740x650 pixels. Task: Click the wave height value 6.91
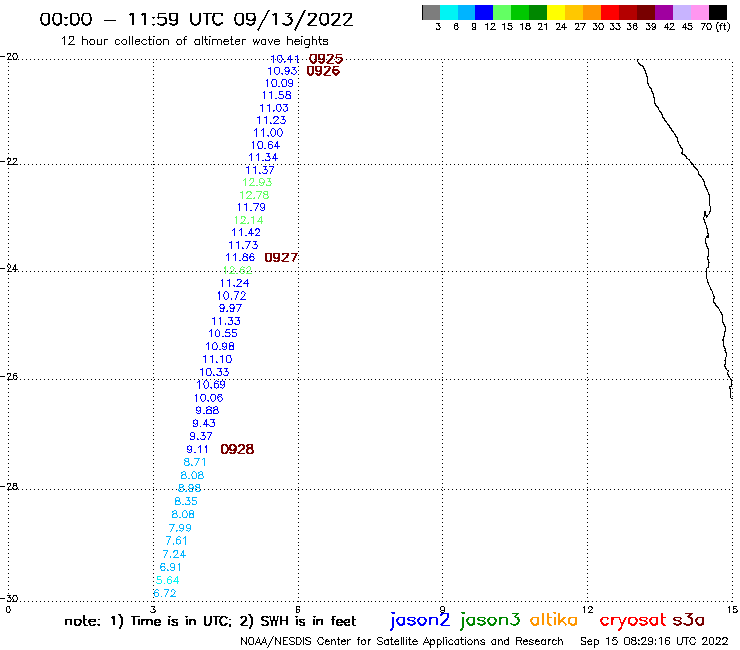(170, 567)
